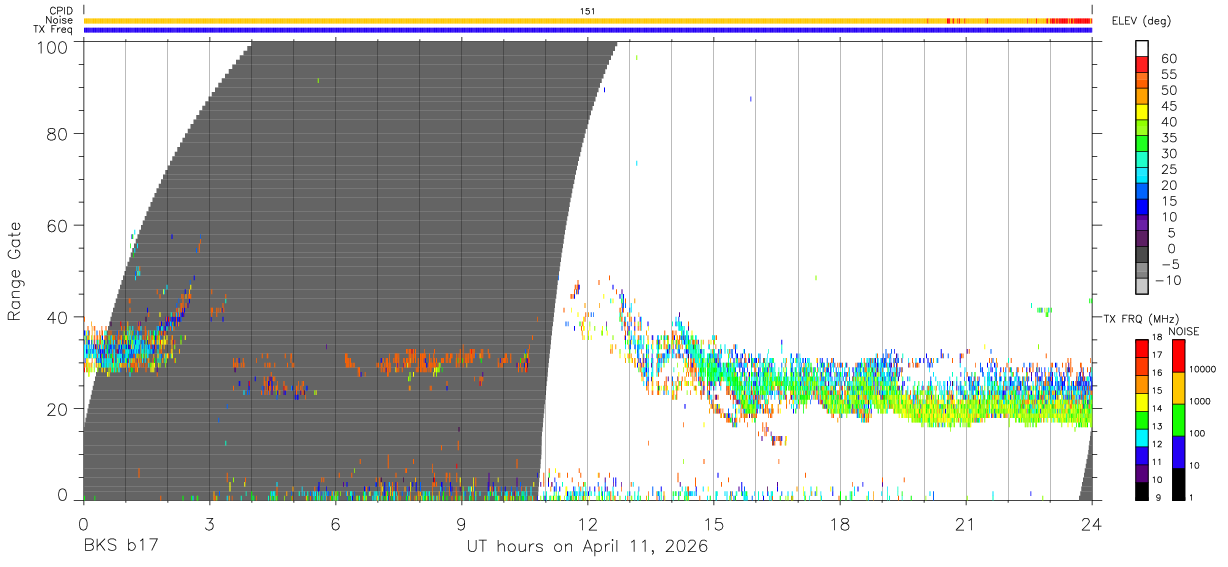Click the 25 label on ELEV colorbar
The image size is (1228, 567).
(x=1168, y=169)
